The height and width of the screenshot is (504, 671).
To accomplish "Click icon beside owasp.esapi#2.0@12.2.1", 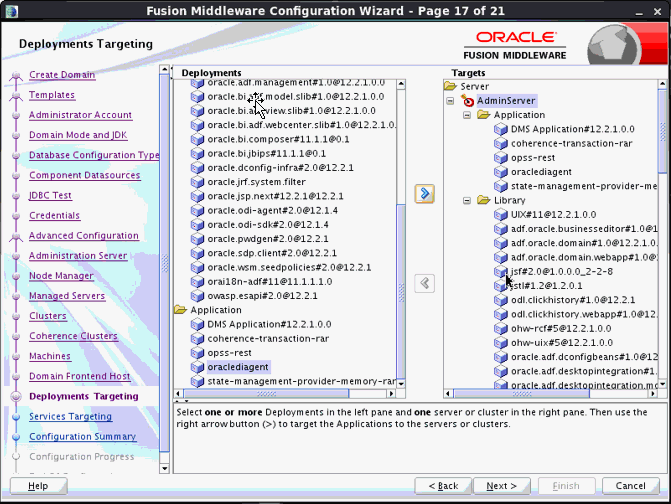I will pyautogui.click(x=197, y=296).
